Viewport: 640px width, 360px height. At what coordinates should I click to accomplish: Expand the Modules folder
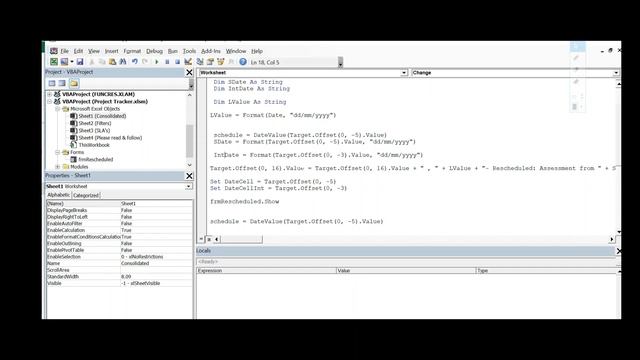click(x=58, y=167)
